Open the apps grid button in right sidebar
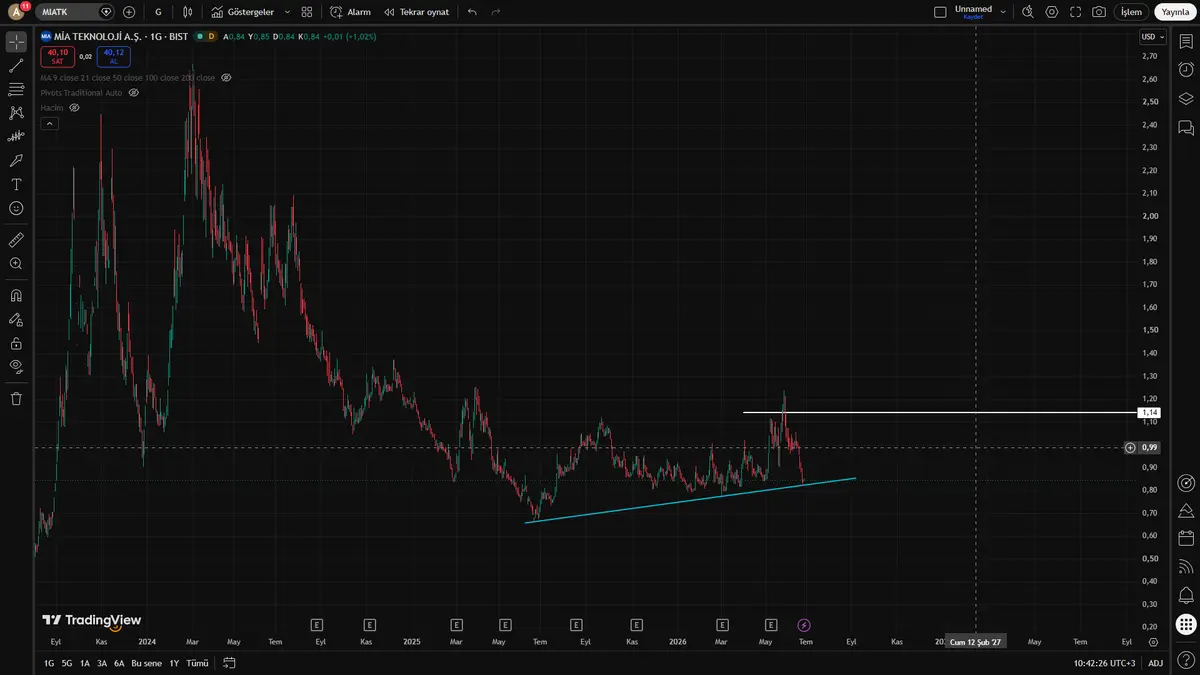This screenshot has height=675, width=1200. 1186,624
